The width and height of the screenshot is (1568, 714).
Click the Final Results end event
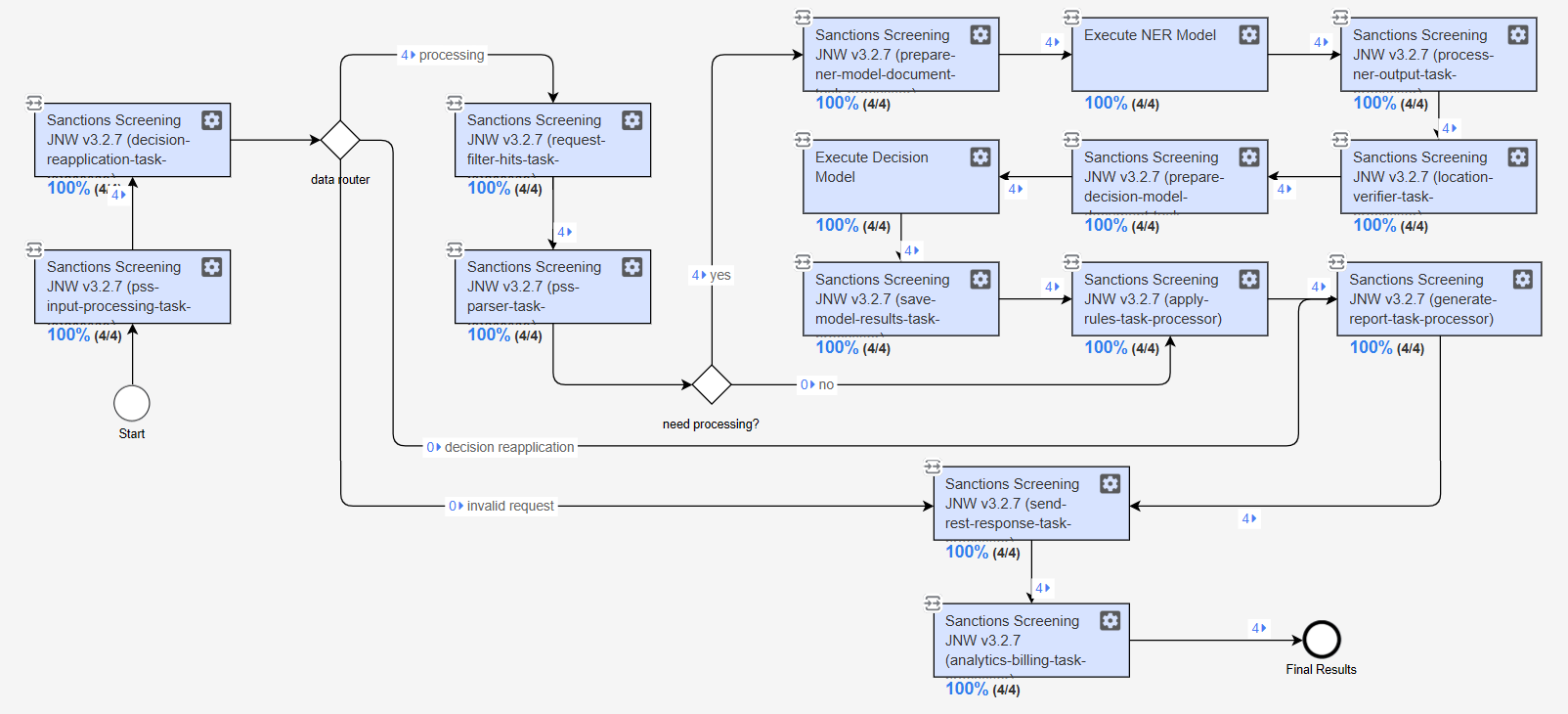[1322, 640]
